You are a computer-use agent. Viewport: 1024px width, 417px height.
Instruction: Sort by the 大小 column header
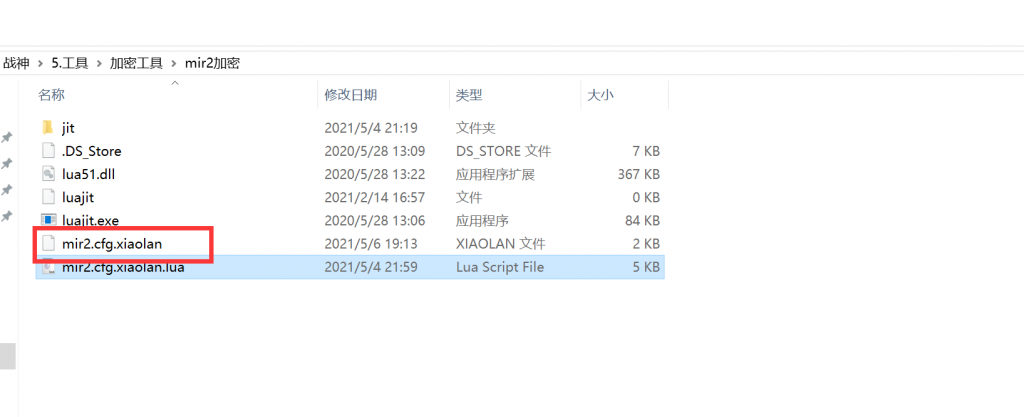coord(600,95)
